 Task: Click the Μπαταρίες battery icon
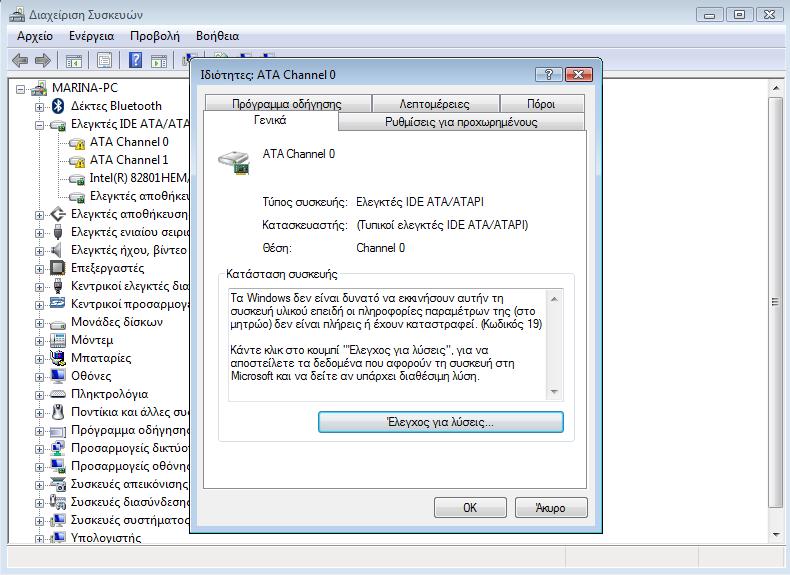click(x=58, y=358)
